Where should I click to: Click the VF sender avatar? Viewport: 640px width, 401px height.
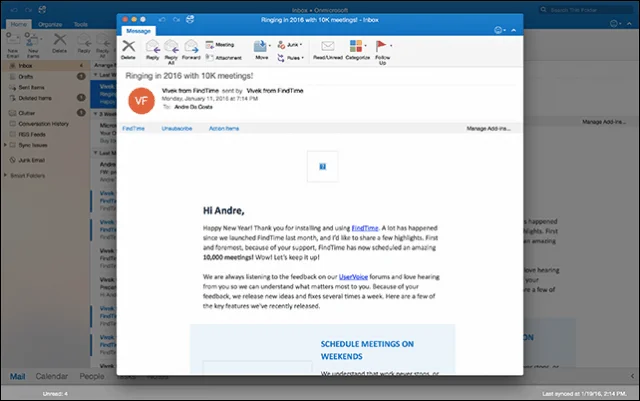(x=141, y=101)
